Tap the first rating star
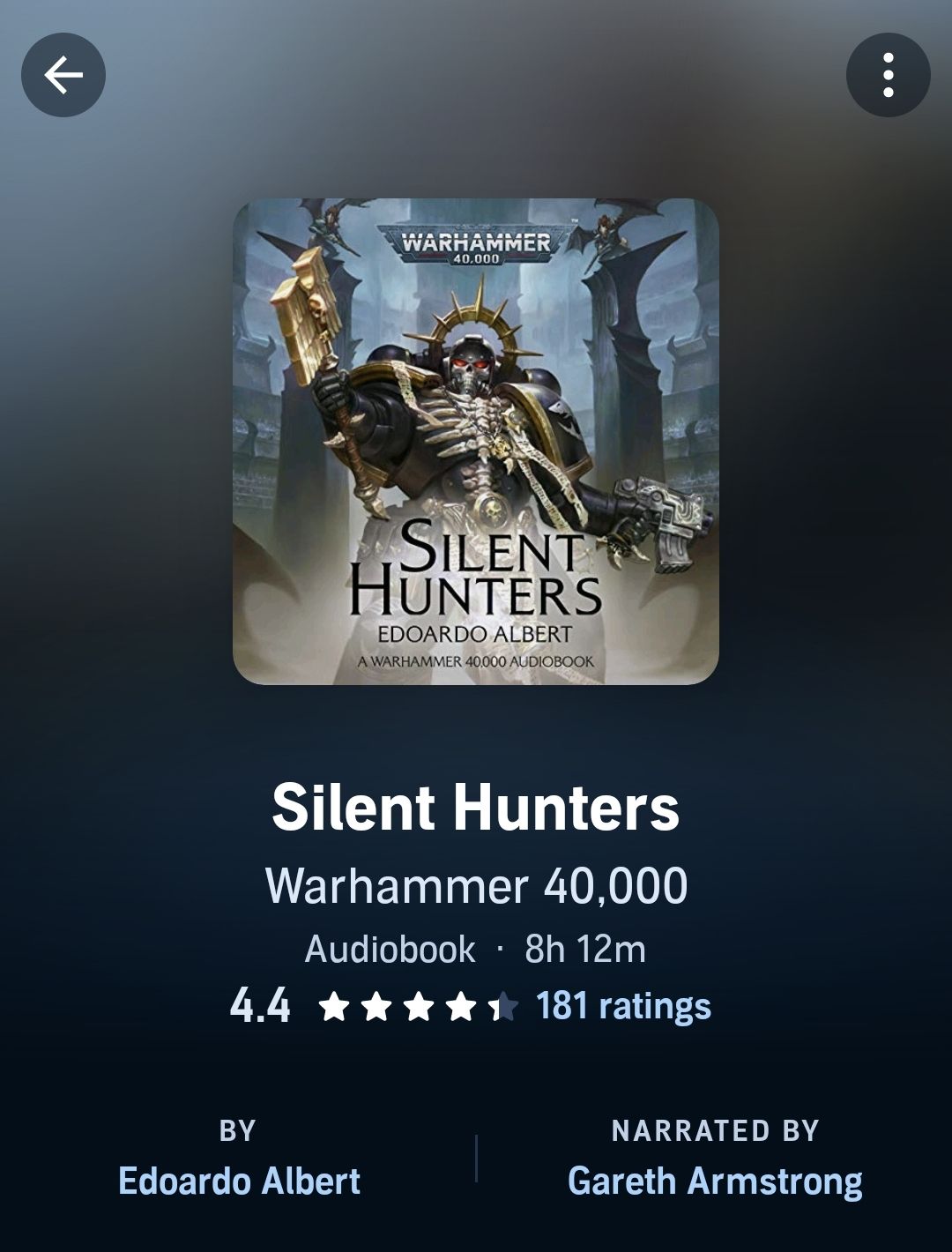 click(x=334, y=1006)
